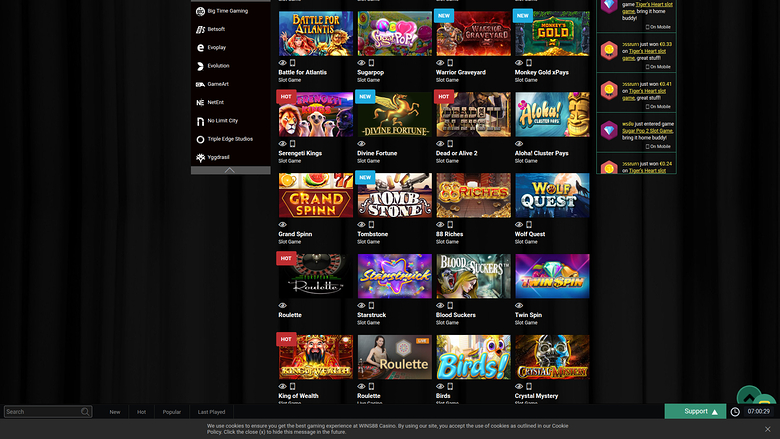
Task: Toggle the eye icon under Crystal Mystery
Action: click(x=519, y=386)
